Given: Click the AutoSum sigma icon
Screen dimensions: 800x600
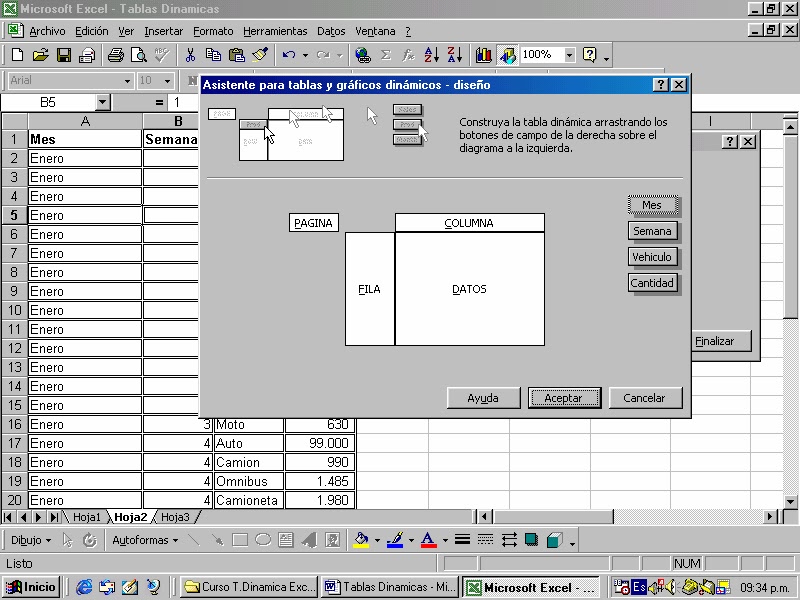Looking at the screenshot, I should [x=386, y=55].
